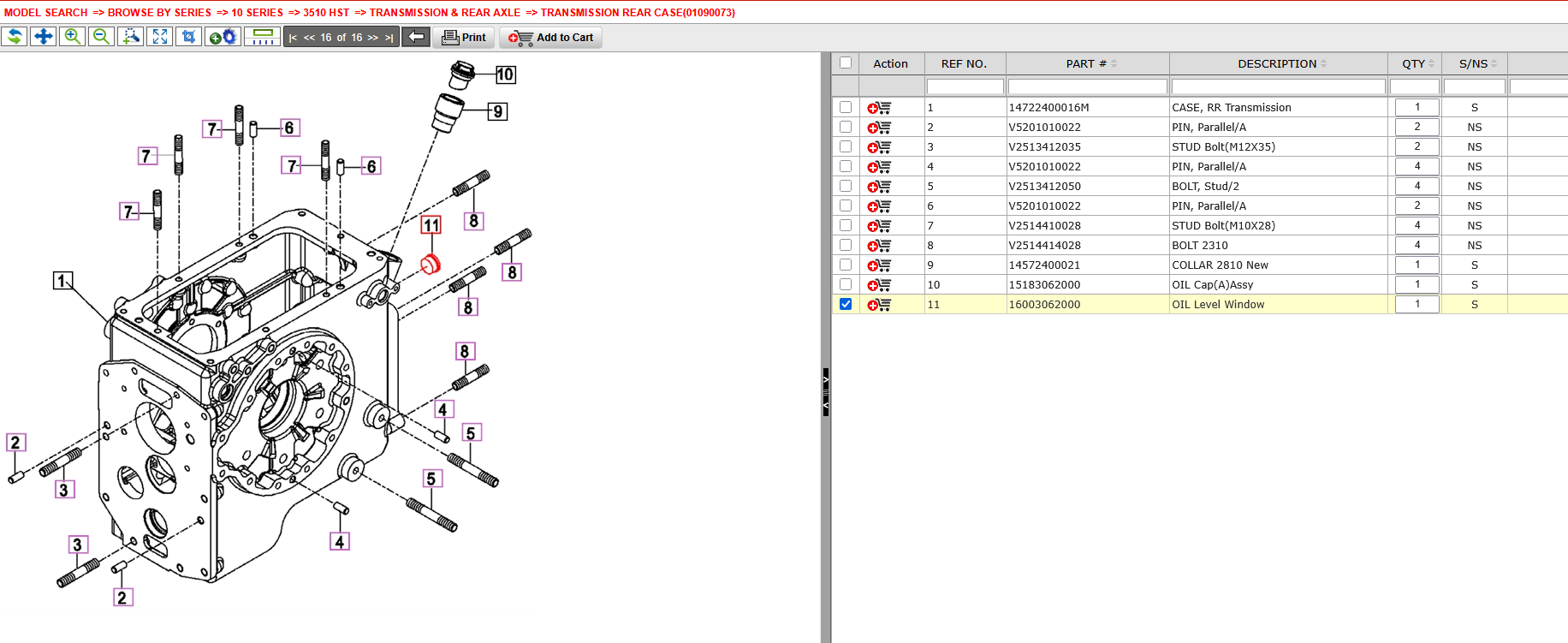Select the pan (move arrows) tool
1568x643 pixels.
[x=44, y=37]
